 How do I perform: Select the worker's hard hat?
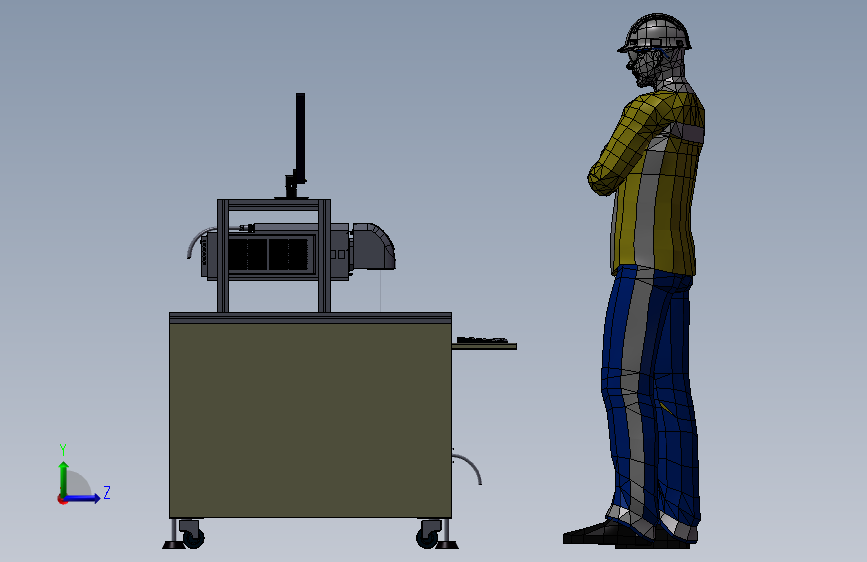pyautogui.click(x=655, y=33)
